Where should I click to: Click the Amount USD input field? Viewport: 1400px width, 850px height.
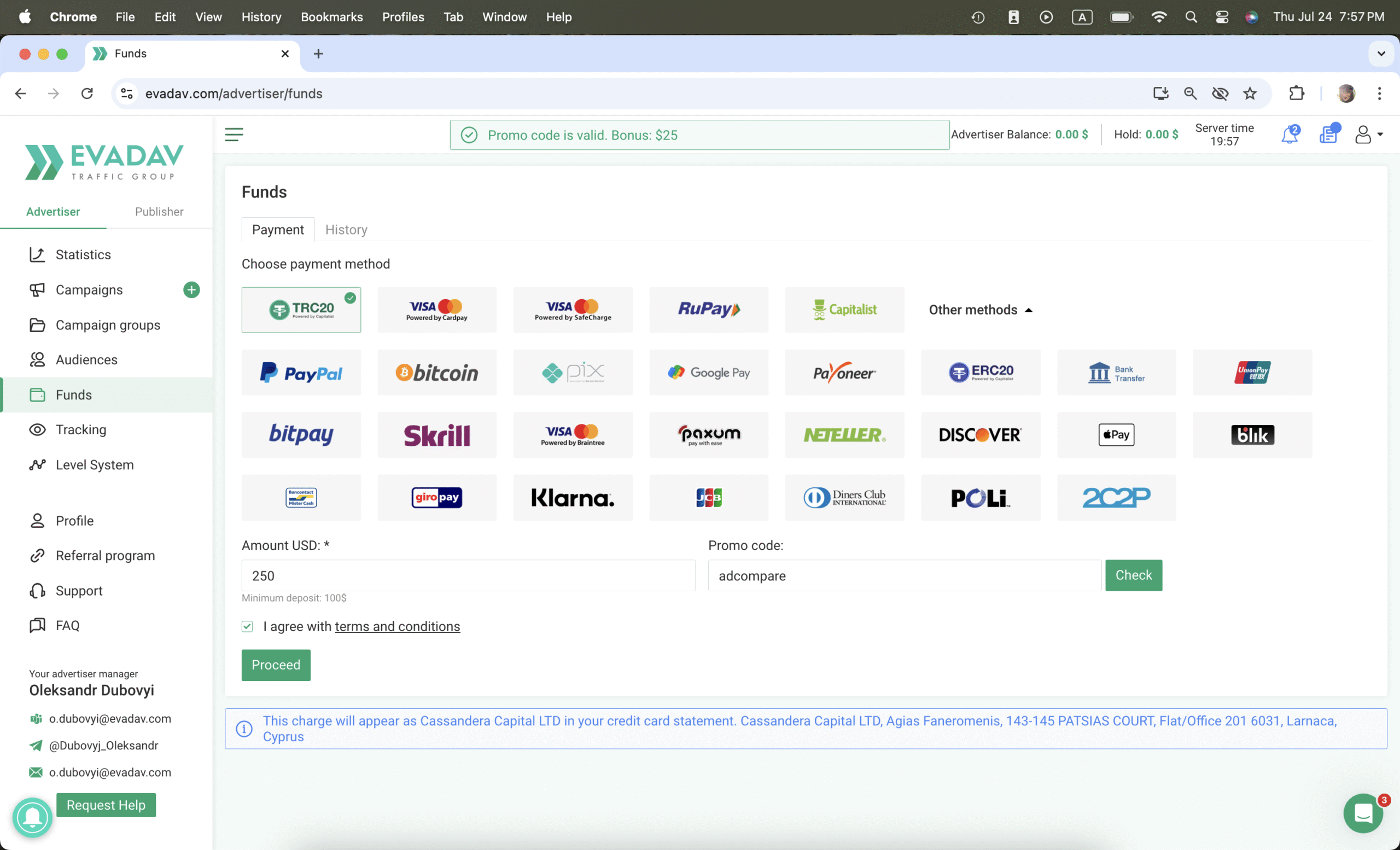[x=468, y=575]
